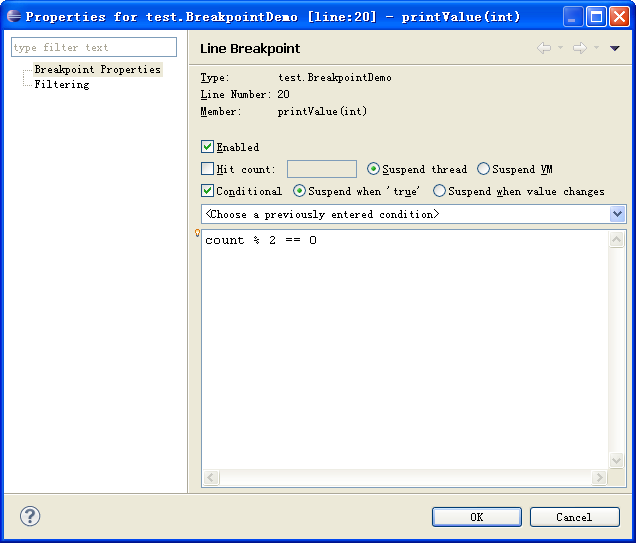Click the Forward navigation arrow icon
Image resolution: width=636 pixels, height=543 pixels.
(x=579, y=48)
